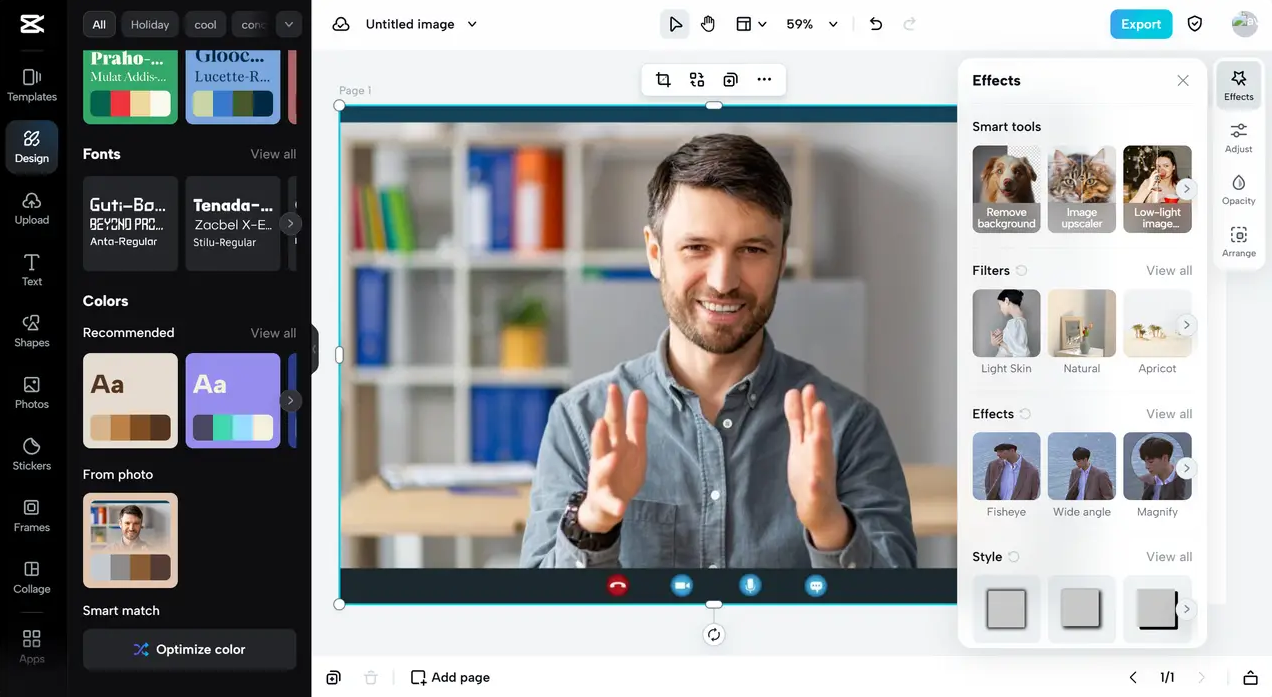Click the Add page button
The width and height of the screenshot is (1272, 697).
tap(450, 677)
